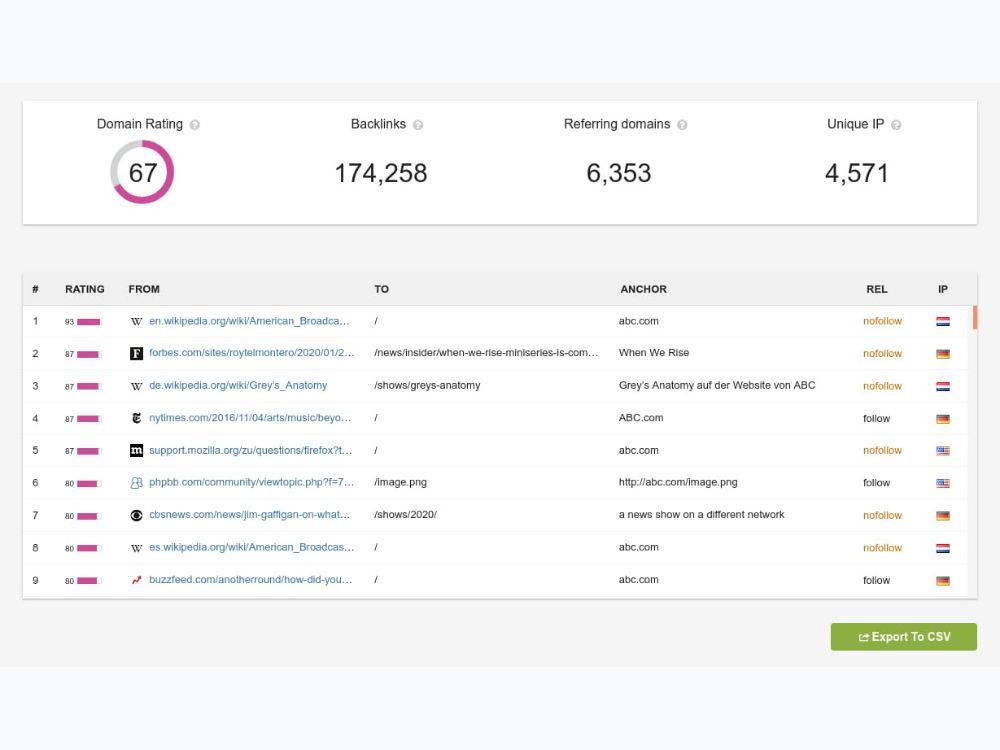
Task: Click the CBS News eye favicon
Action: pos(136,515)
